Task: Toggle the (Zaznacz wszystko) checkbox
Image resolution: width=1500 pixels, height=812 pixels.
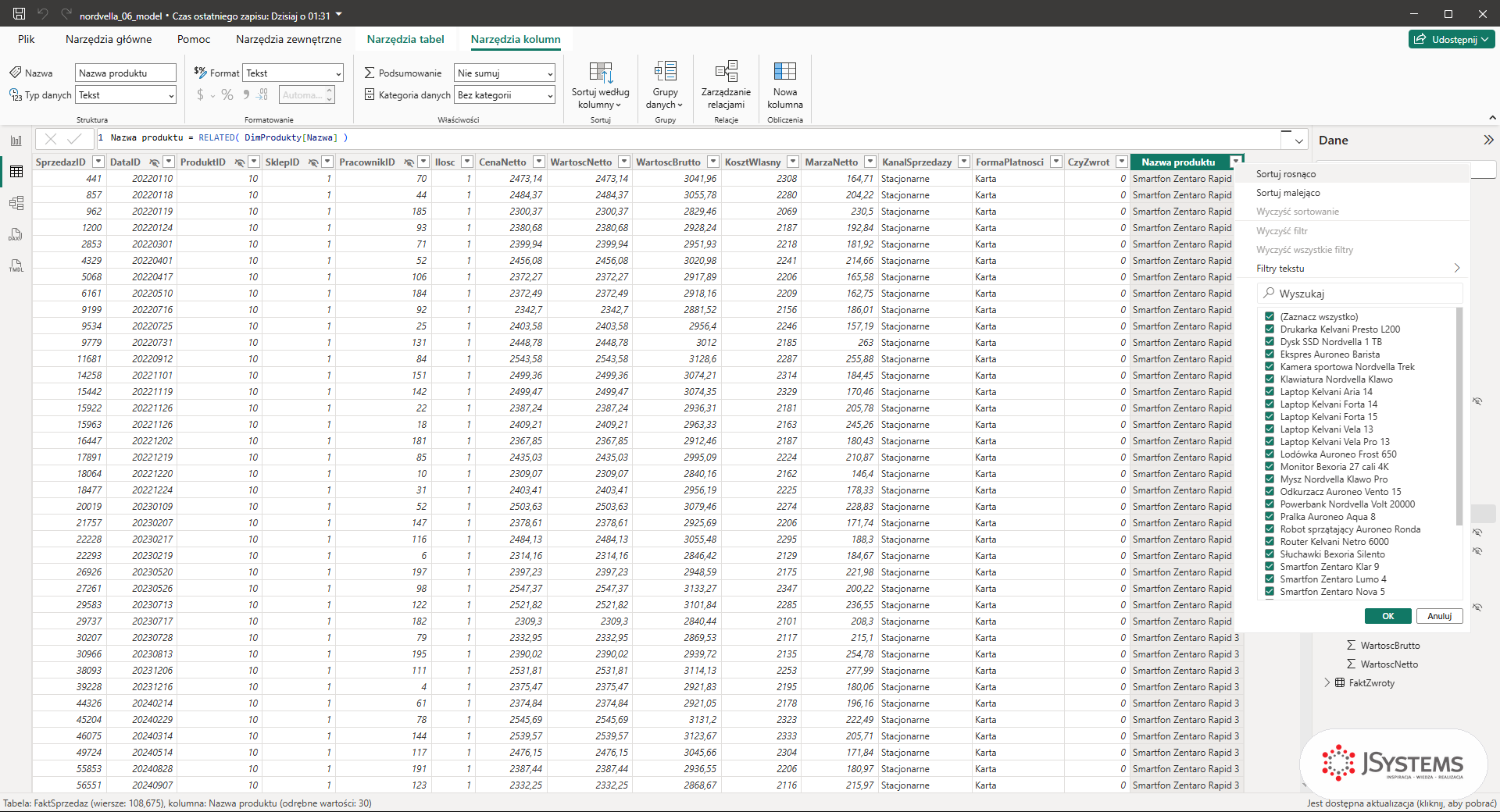Action: coord(1270,316)
